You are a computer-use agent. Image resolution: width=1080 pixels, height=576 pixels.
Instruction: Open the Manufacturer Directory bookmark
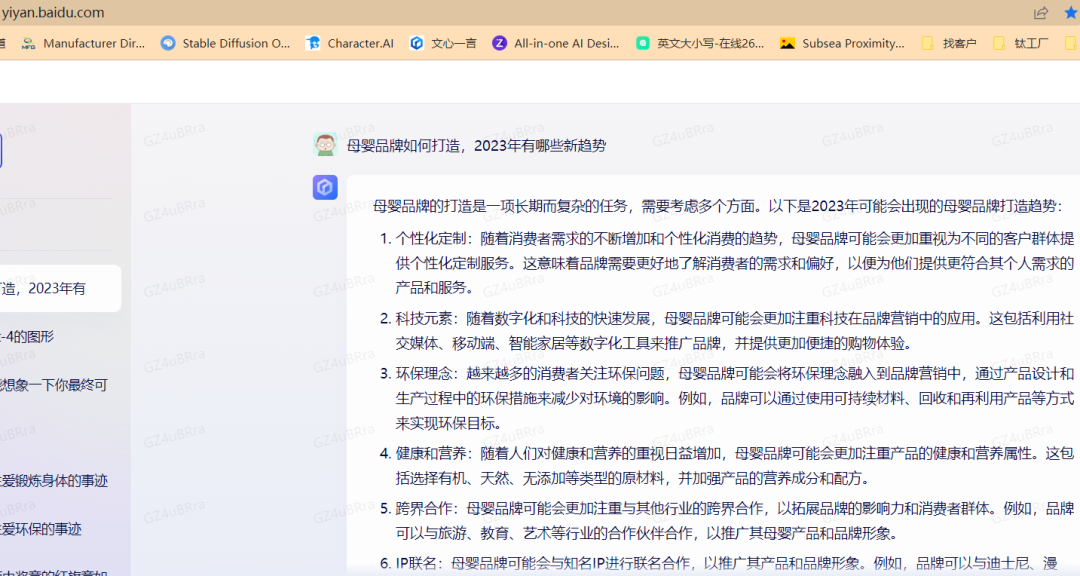coord(95,43)
